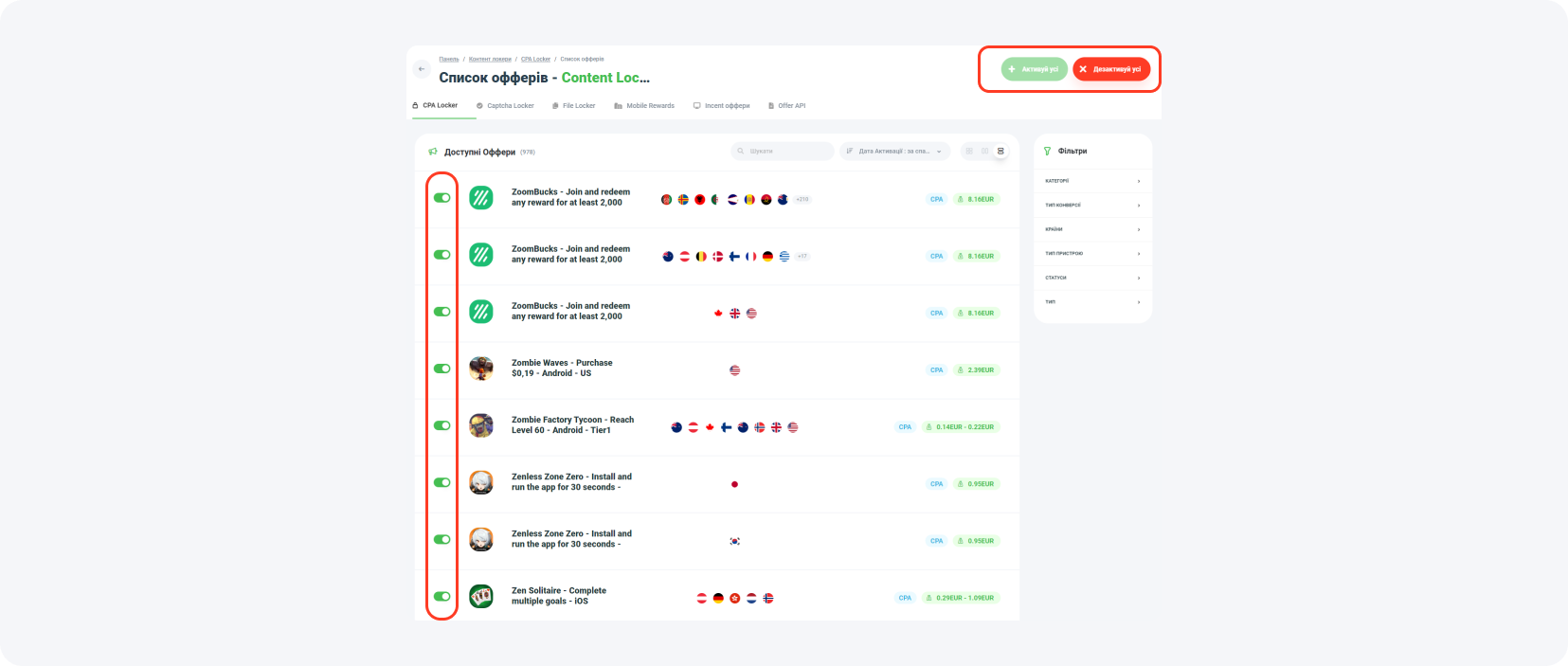Select the list view layout icon
The width and height of the screenshot is (1568, 666).
(1000, 152)
